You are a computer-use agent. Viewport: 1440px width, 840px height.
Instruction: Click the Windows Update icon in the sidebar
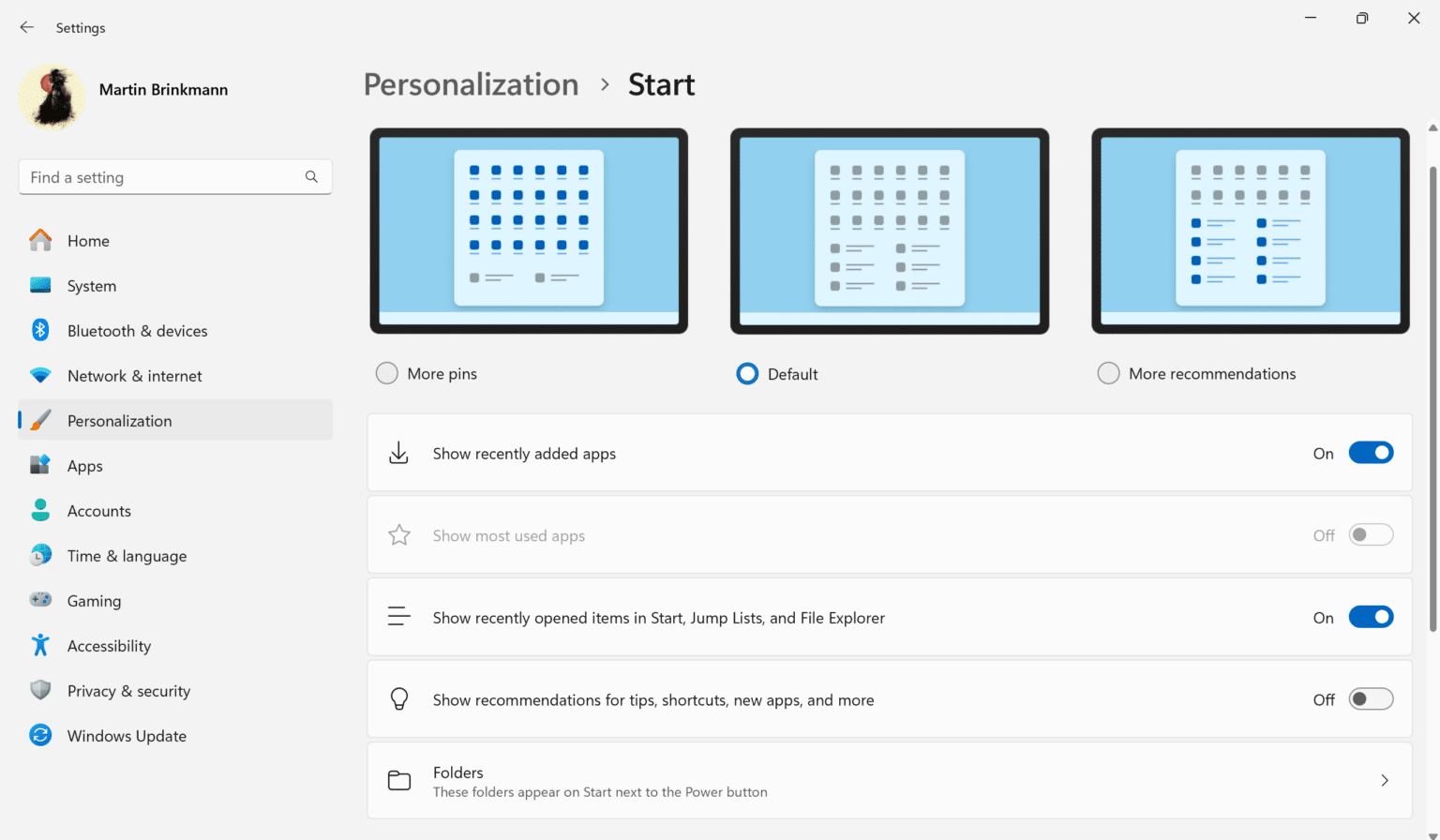(x=40, y=735)
